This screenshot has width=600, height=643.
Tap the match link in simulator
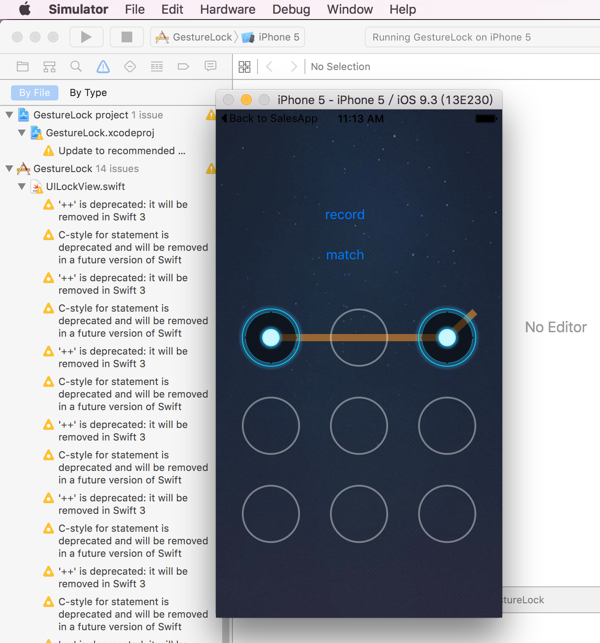(x=345, y=255)
